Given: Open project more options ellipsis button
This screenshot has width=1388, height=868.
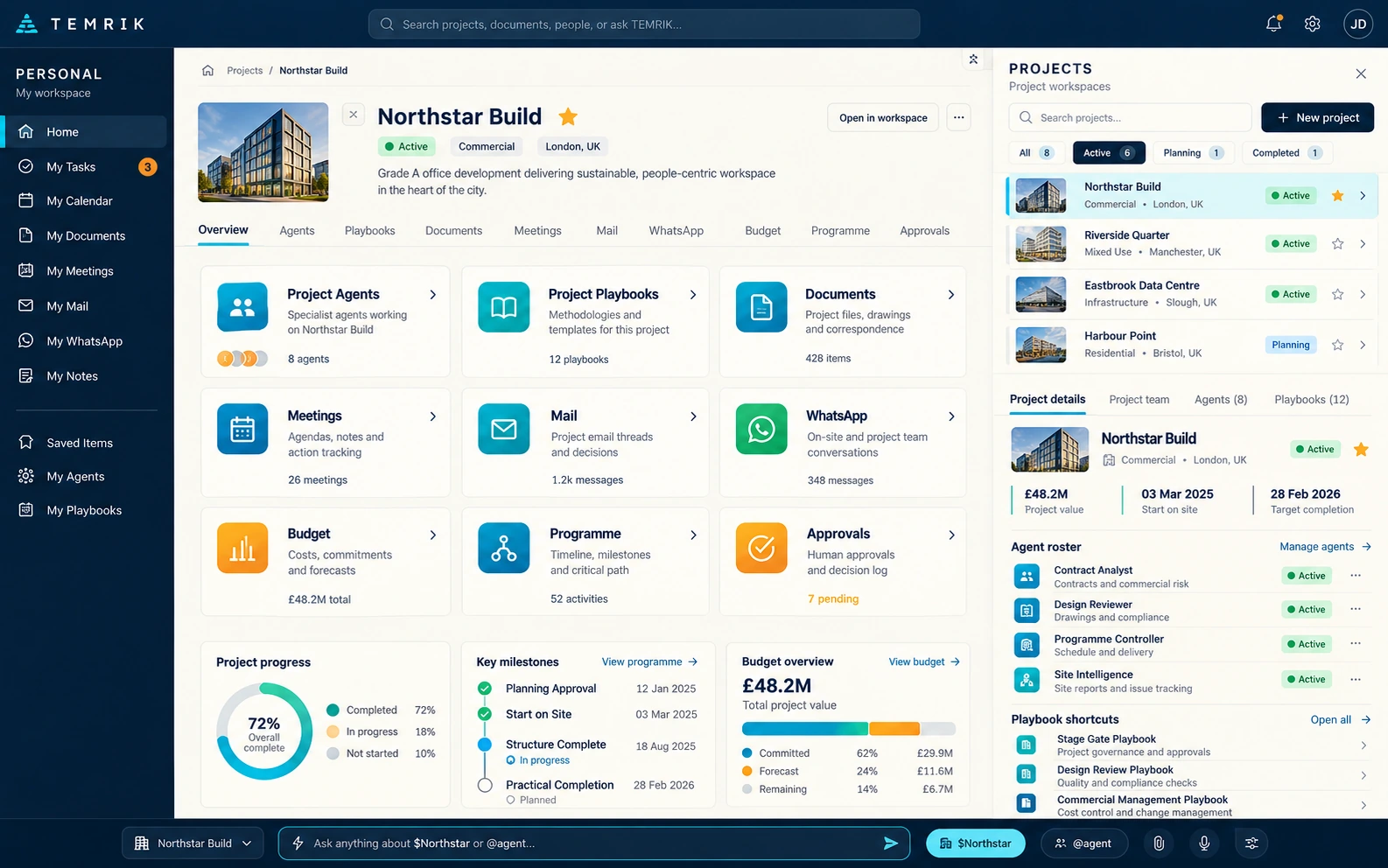Looking at the screenshot, I should (x=959, y=117).
